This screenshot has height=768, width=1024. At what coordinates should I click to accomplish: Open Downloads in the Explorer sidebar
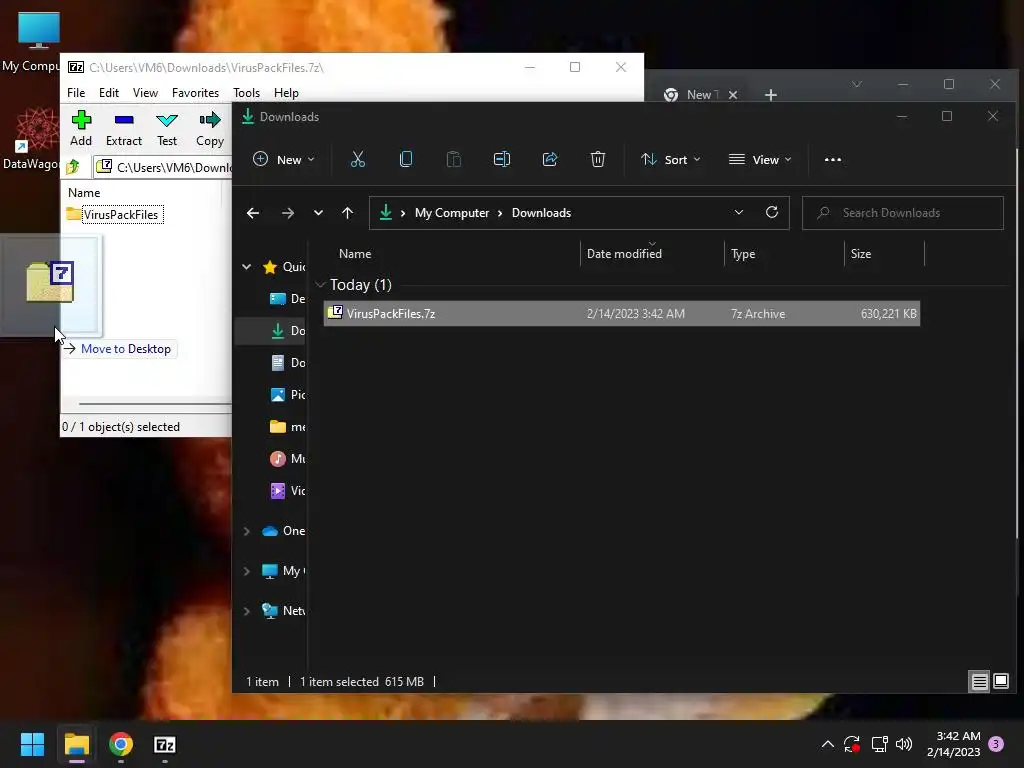pyautogui.click(x=287, y=330)
